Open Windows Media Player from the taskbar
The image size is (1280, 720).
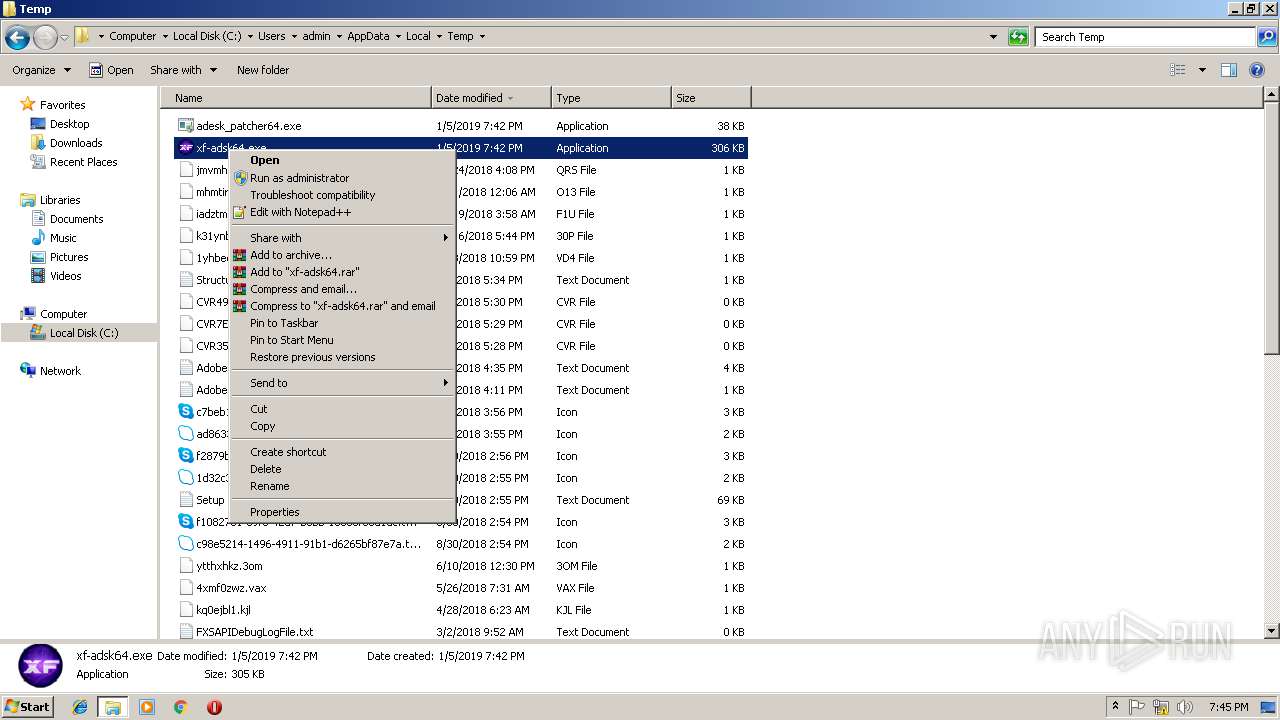147,707
